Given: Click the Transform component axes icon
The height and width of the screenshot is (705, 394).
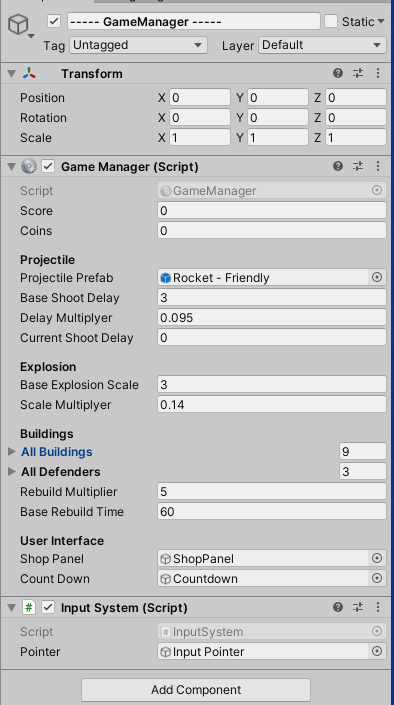Looking at the screenshot, I should pyautogui.click(x=29, y=74).
